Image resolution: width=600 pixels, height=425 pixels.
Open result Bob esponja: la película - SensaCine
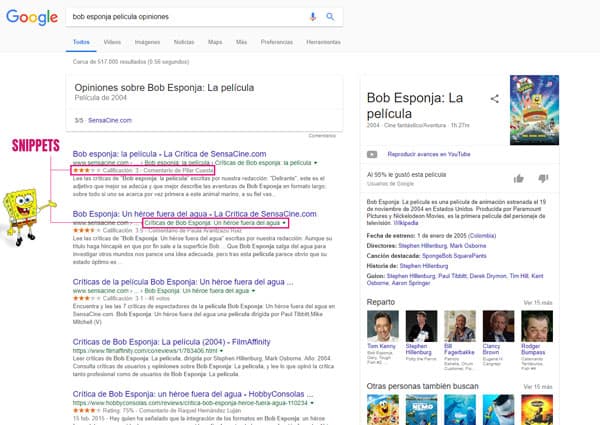tap(170, 154)
